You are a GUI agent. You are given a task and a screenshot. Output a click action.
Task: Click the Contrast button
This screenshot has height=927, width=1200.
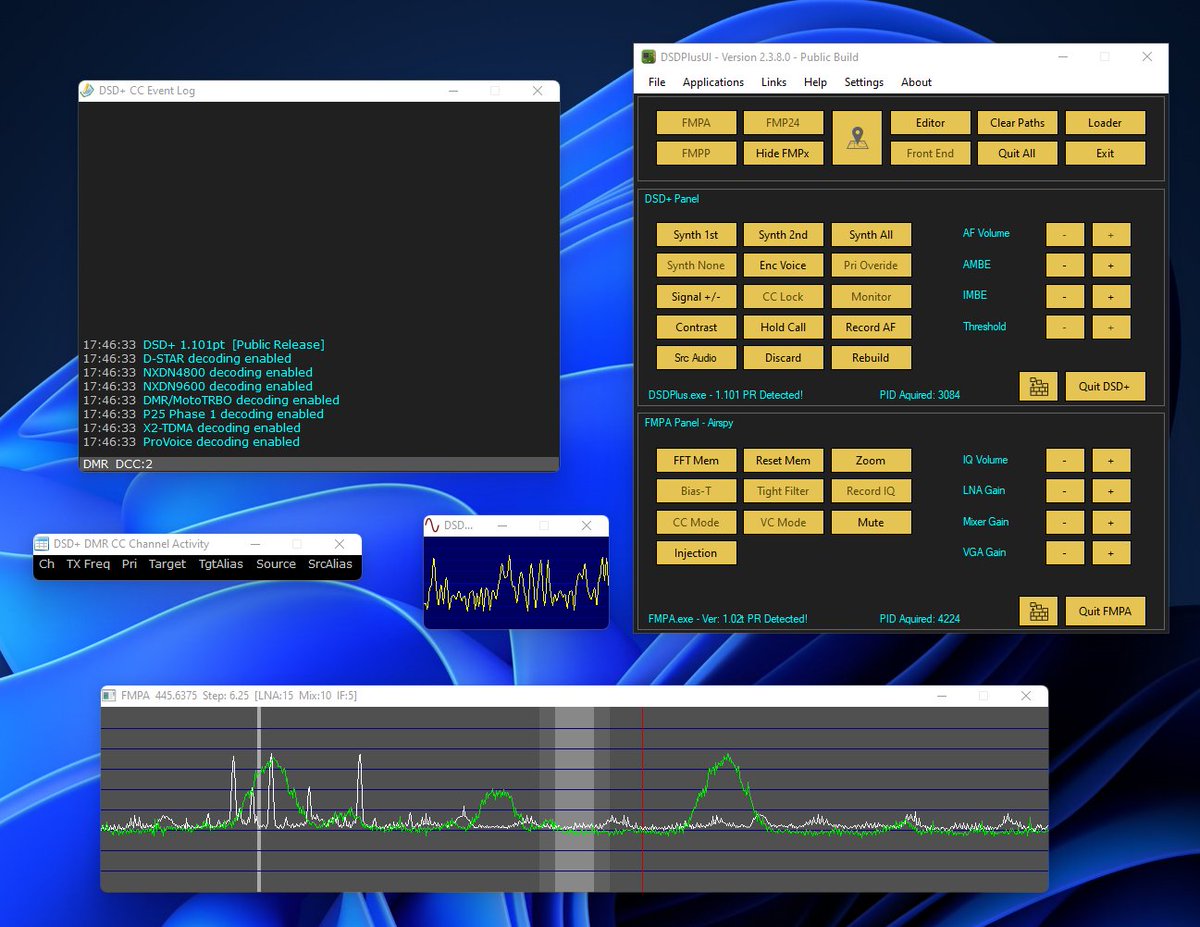(x=696, y=327)
